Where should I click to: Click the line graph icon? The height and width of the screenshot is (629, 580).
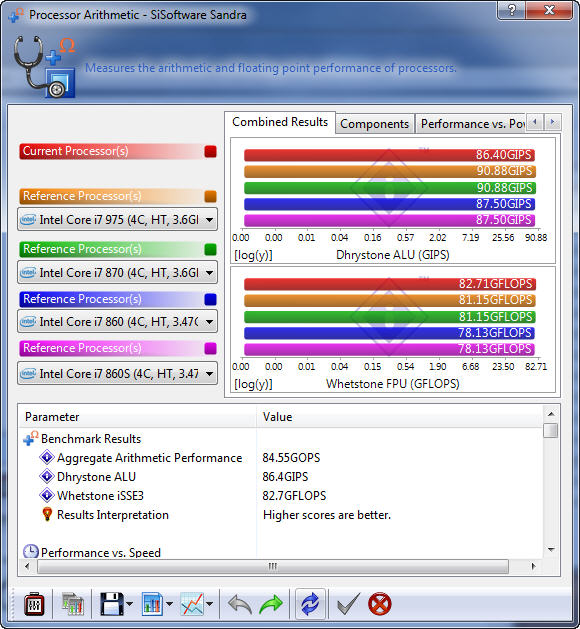coord(192,604)
